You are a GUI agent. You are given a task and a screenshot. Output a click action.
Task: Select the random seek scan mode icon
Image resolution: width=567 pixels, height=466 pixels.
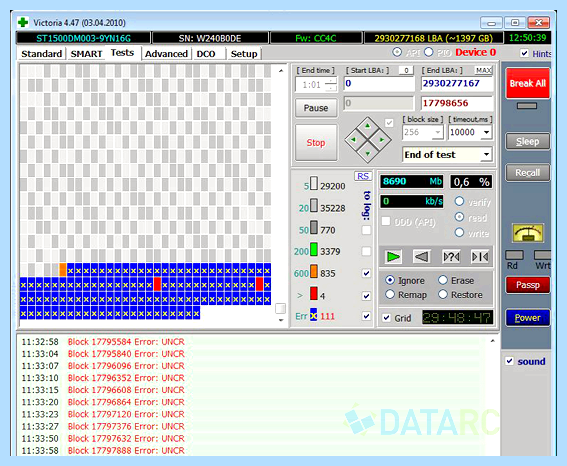click(x=451, y=257)
